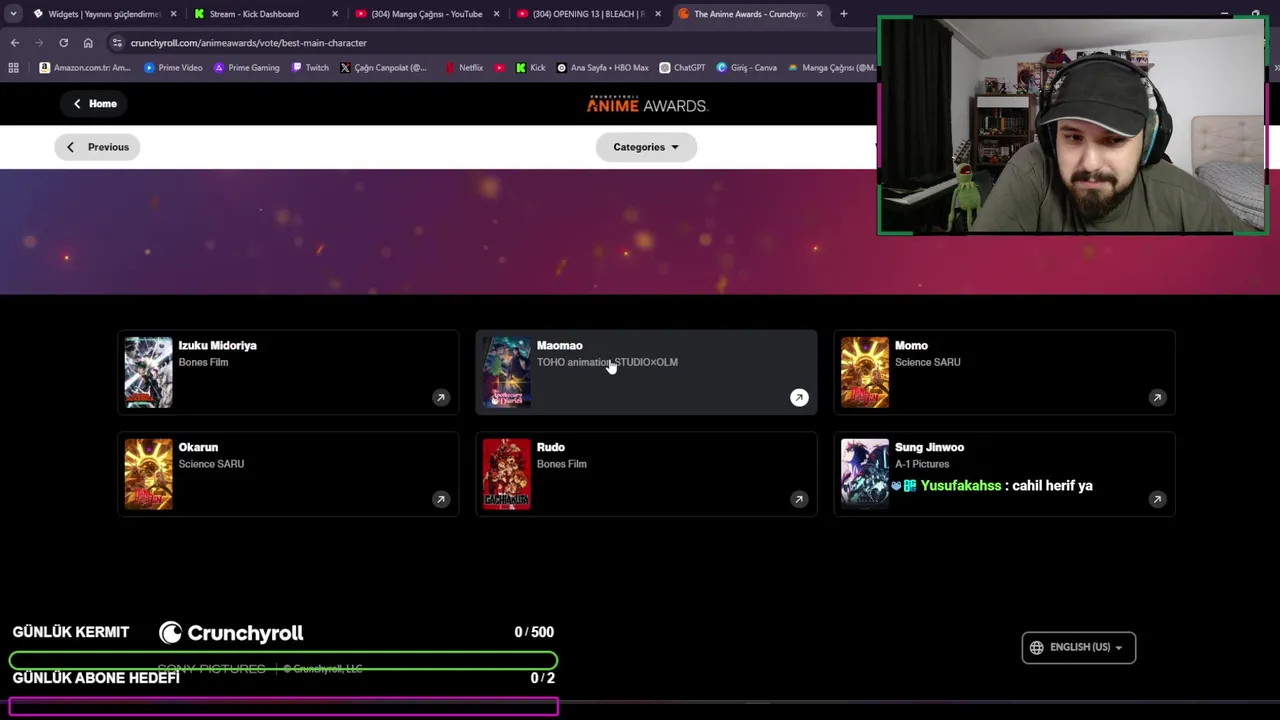Click the browser home icon
This screenshot has height=720, width=1280.
(88, 43)
